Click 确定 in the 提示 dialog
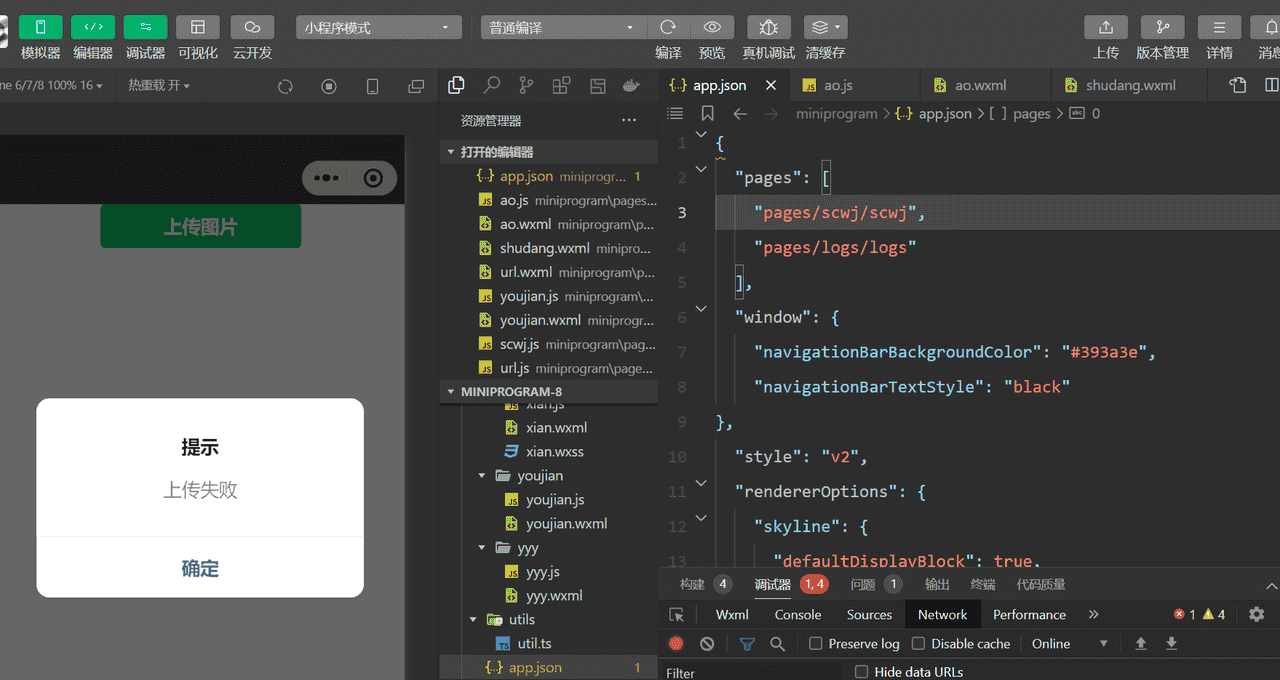The width and height of the screenshot is (1280, 680). tap(200, 568)
